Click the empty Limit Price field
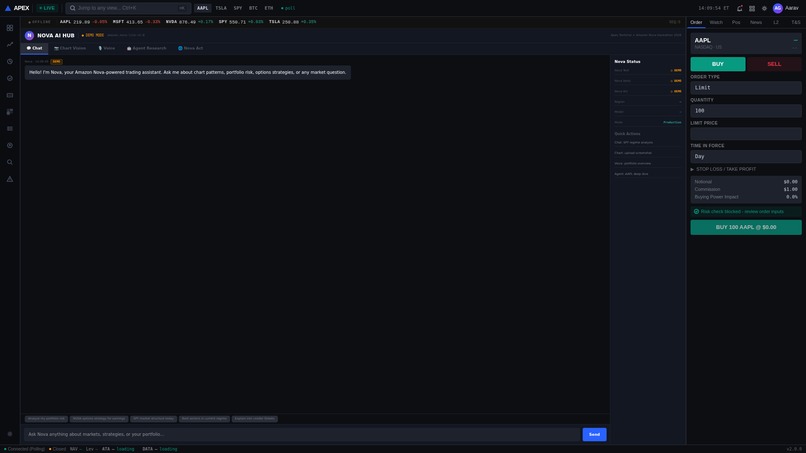Viewport: 806px width, 453px height. click(746, 134)
